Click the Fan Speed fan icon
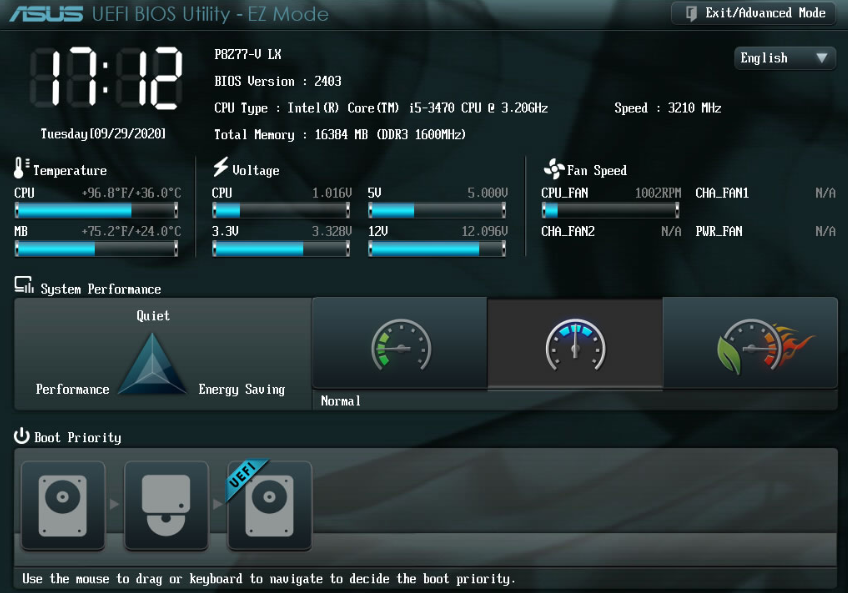Screen dimensions: 848x593 (x=553, y=169)
